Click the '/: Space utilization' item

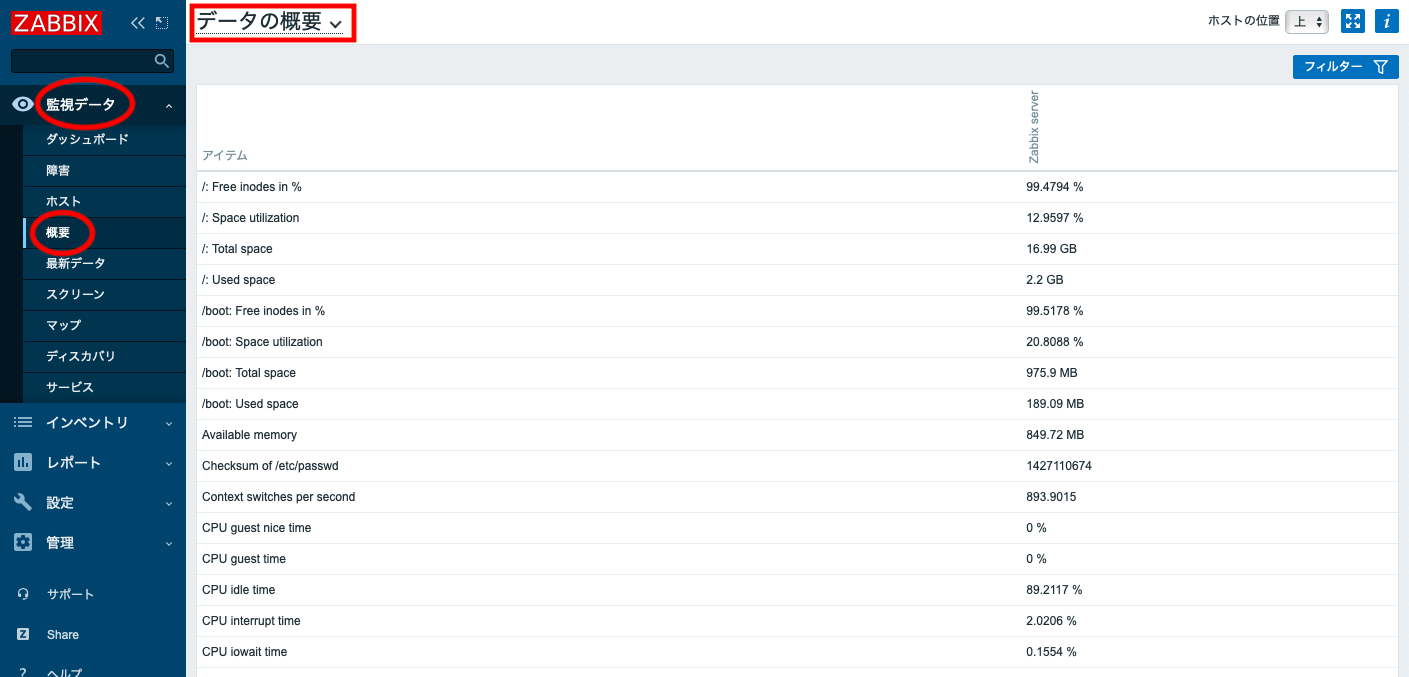click(x=251, y=218)
